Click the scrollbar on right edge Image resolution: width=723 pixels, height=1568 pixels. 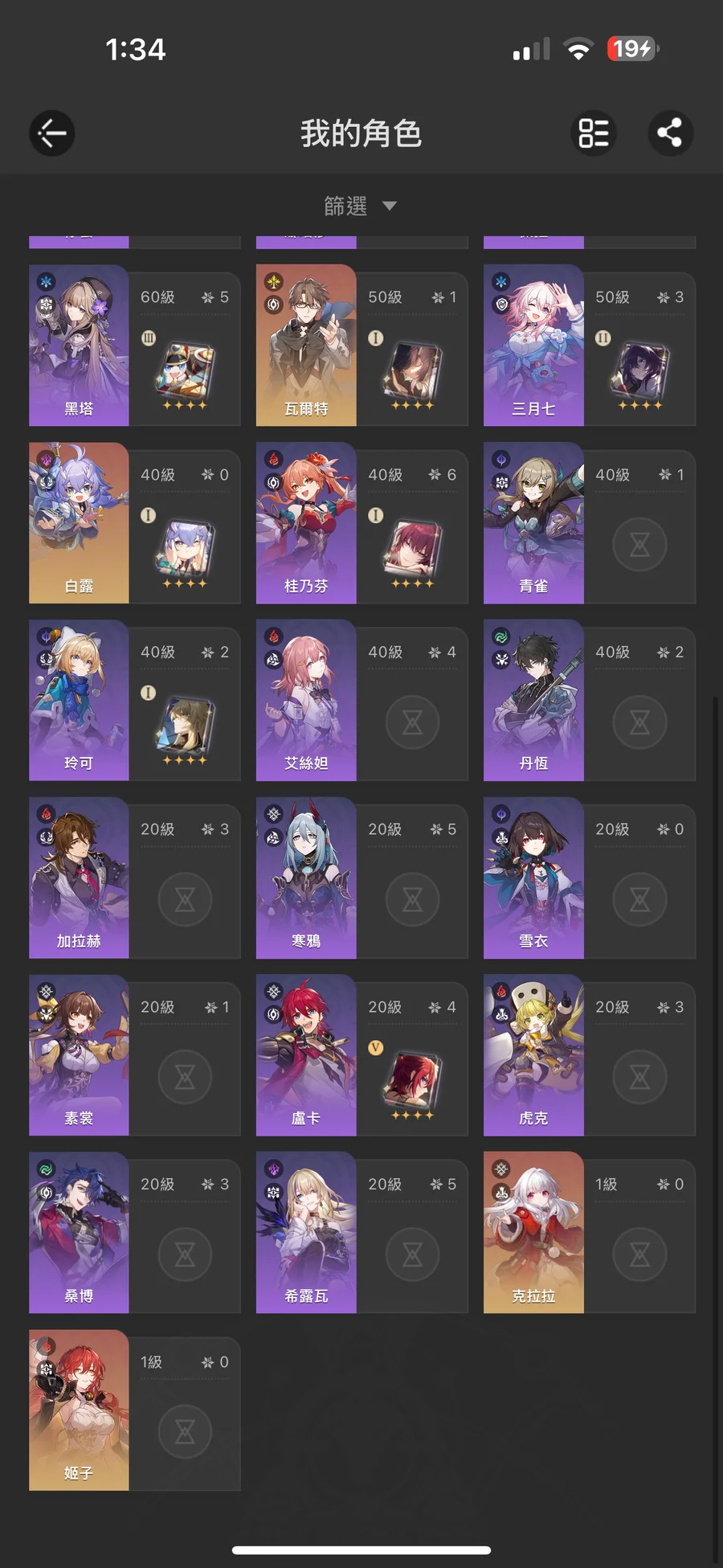(x=716, y=1125)
